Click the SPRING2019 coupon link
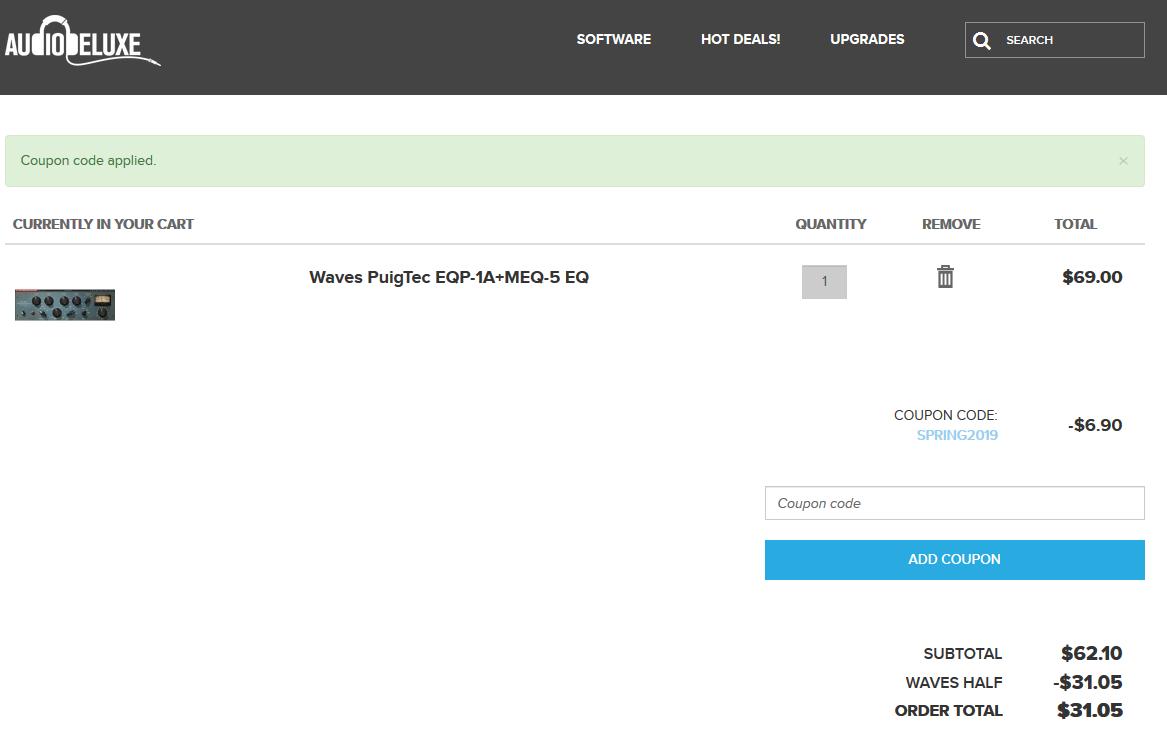The width and height of the screenshot is (1167, 754). 957,435
